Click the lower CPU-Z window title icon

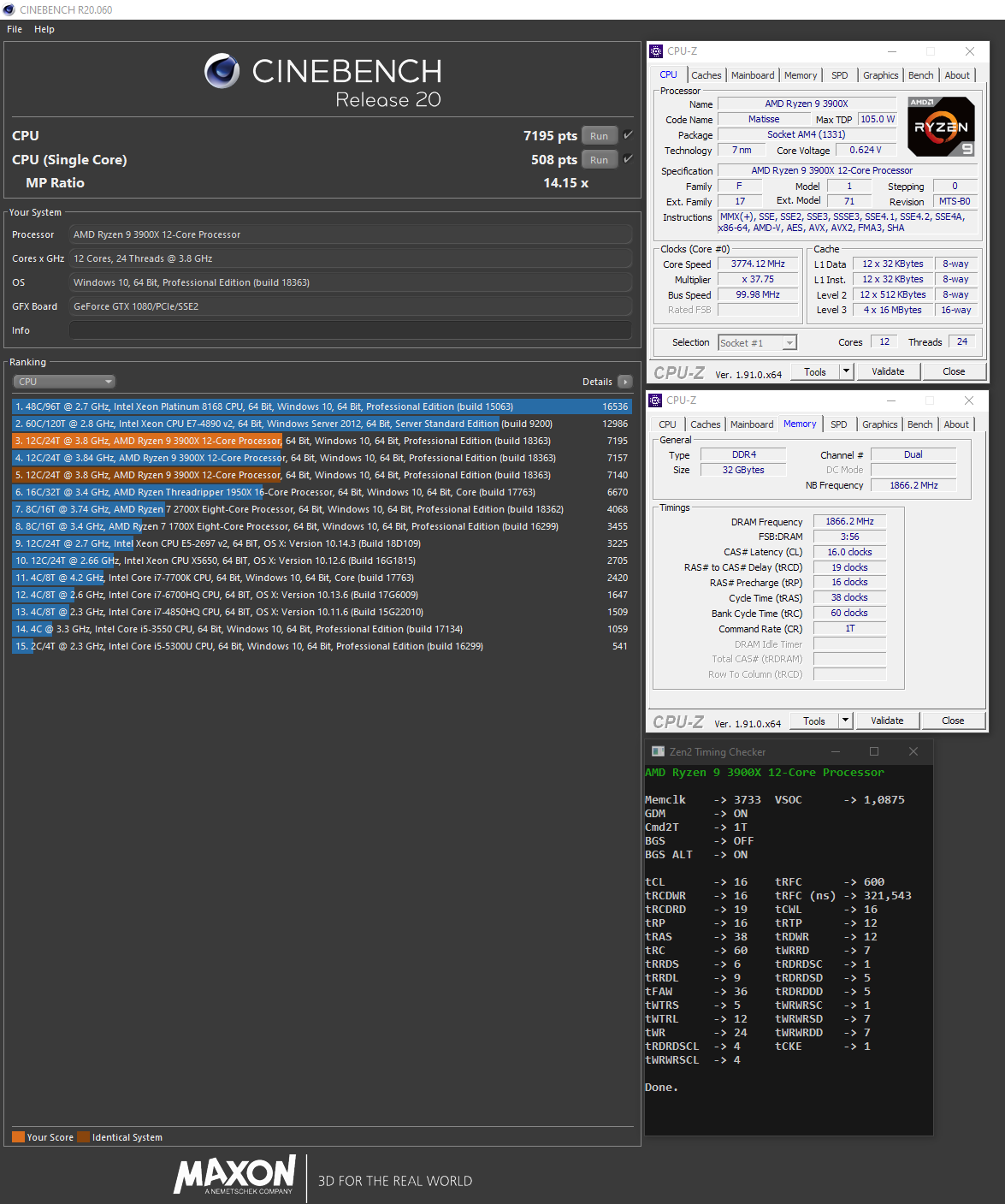(x=655, y=400)
